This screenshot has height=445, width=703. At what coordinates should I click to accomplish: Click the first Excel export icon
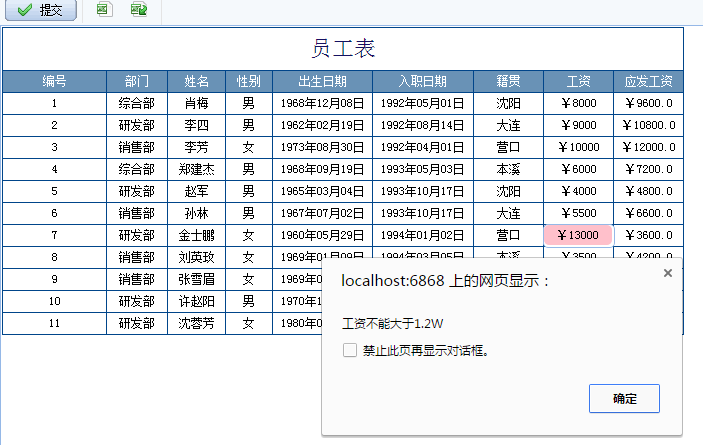[x=104, y=9]
